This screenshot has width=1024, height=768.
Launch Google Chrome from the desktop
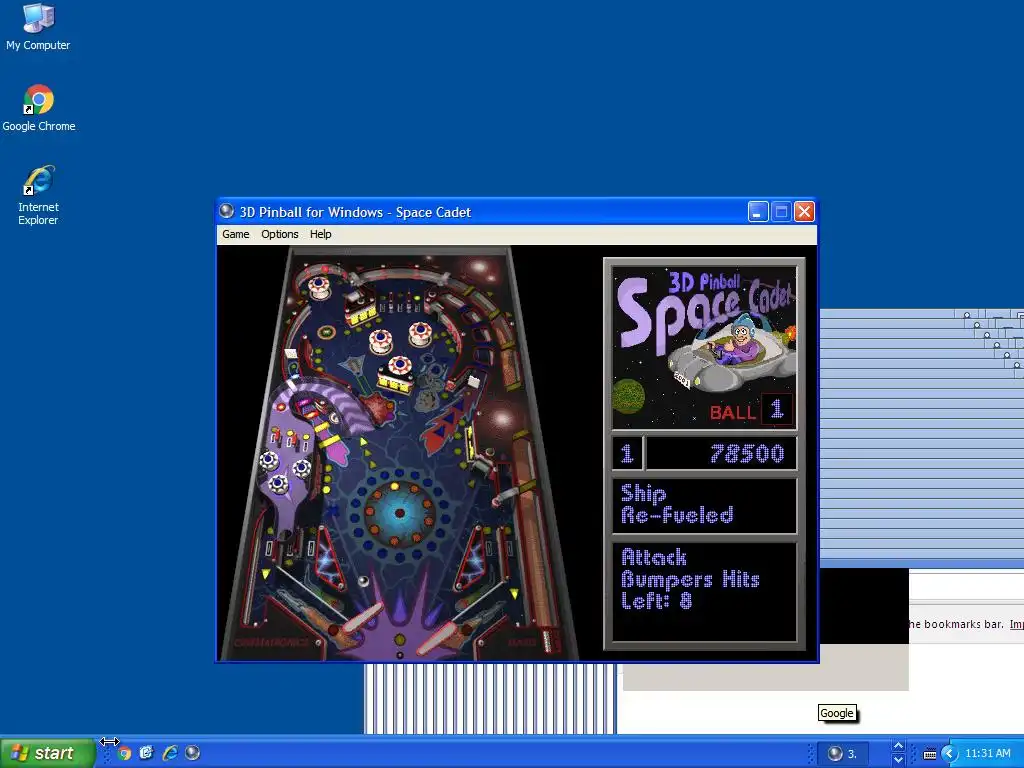[x=39, y=108]
